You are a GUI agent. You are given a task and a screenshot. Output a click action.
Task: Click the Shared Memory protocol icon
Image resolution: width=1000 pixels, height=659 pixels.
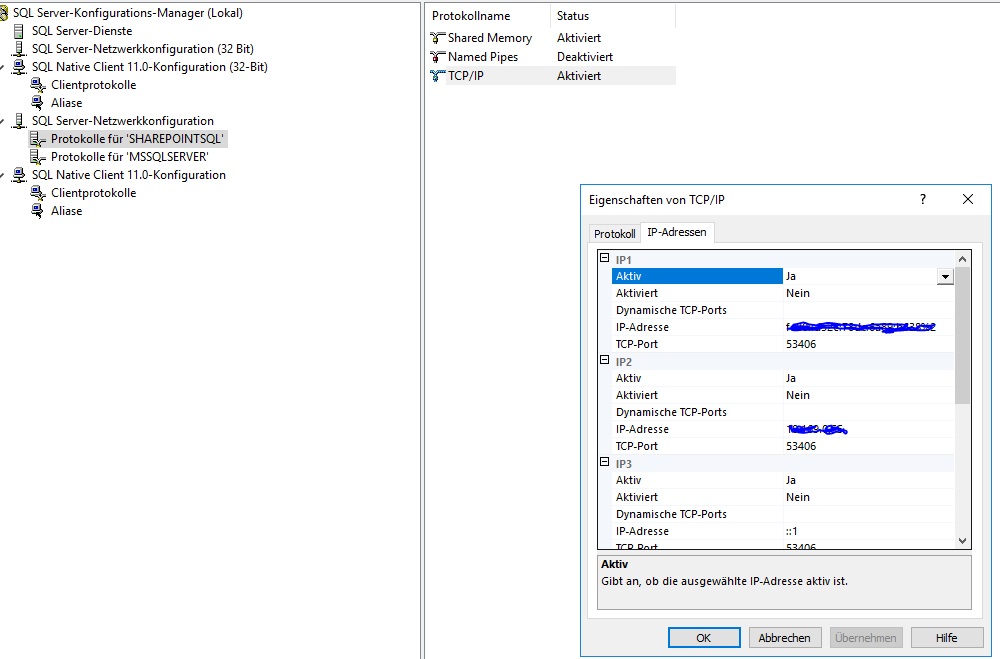438,38
